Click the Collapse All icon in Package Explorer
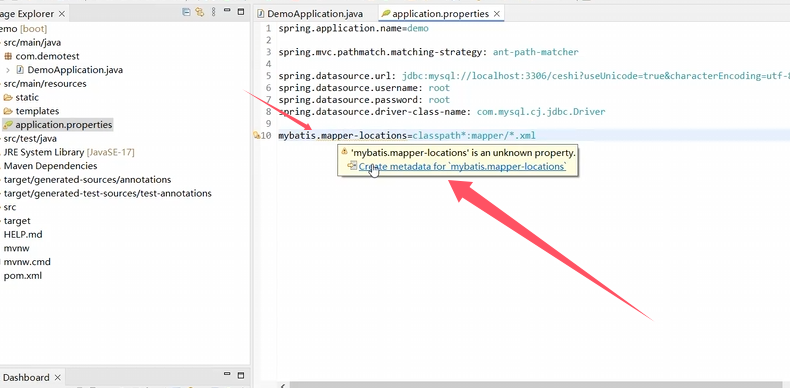The image size is (790, 388). [186, 13]
